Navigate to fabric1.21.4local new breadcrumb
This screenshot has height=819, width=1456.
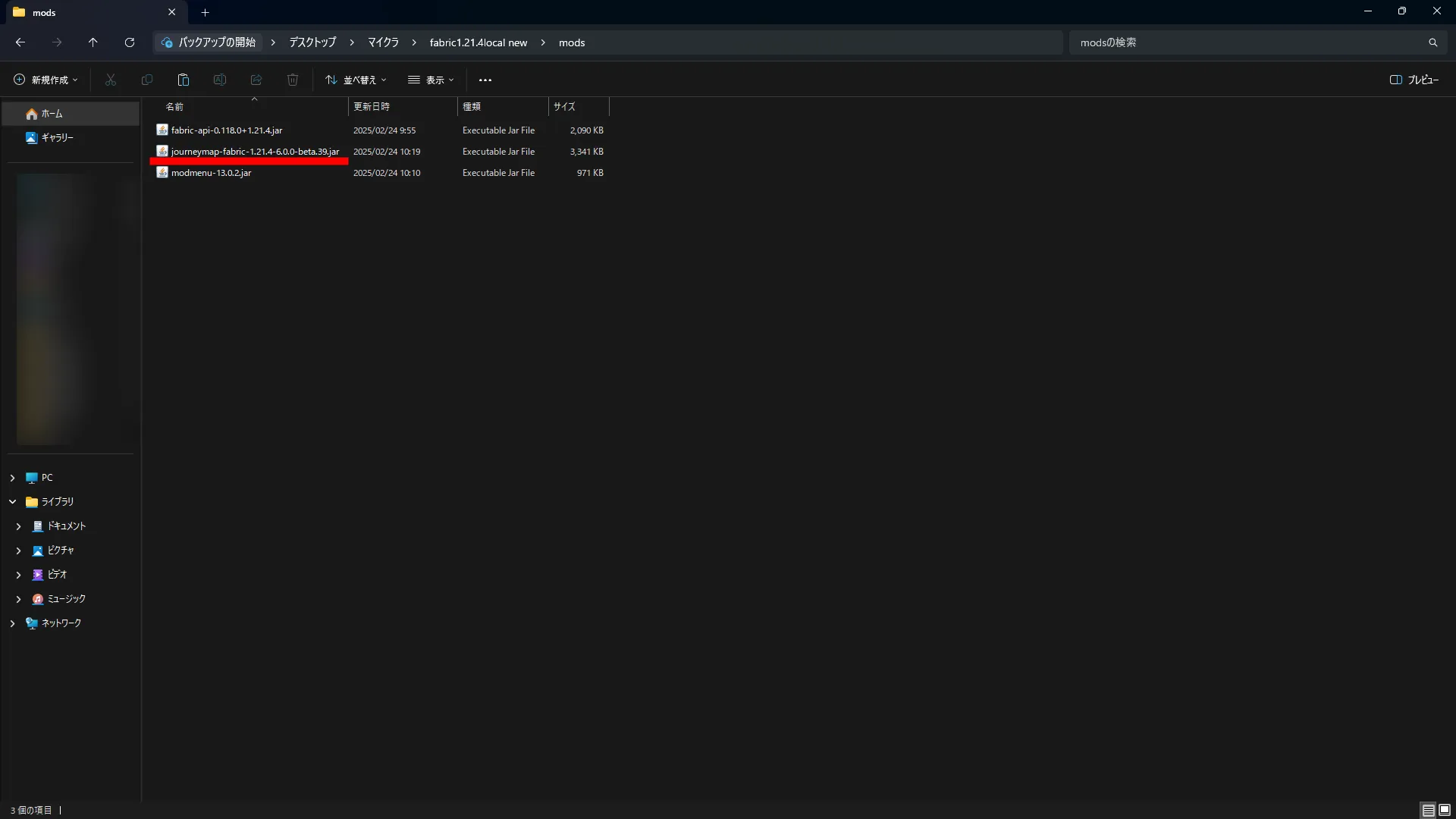point(479,42)
